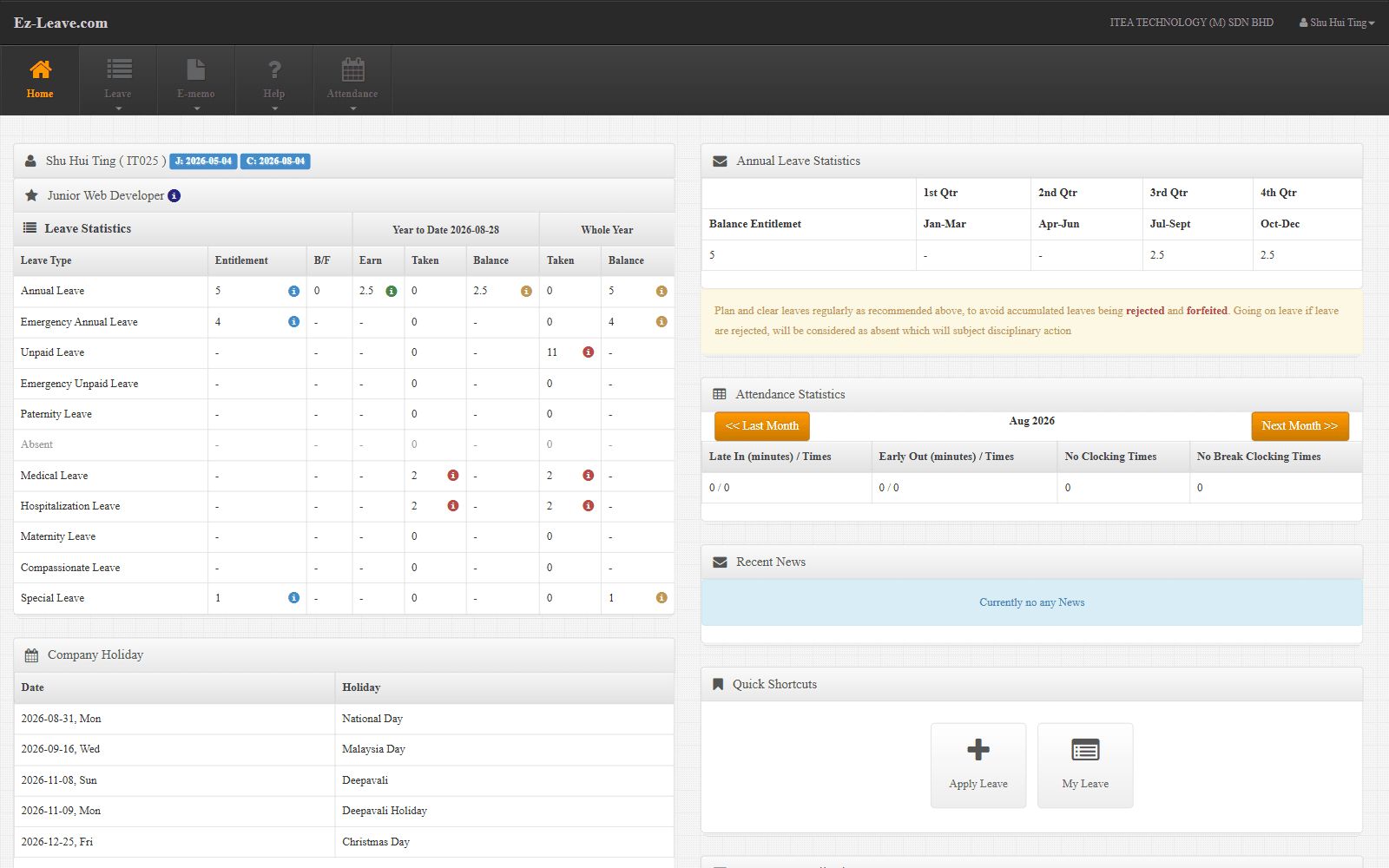Click the 'Emergency Unpaid Leave' row label

click(80, 384)
